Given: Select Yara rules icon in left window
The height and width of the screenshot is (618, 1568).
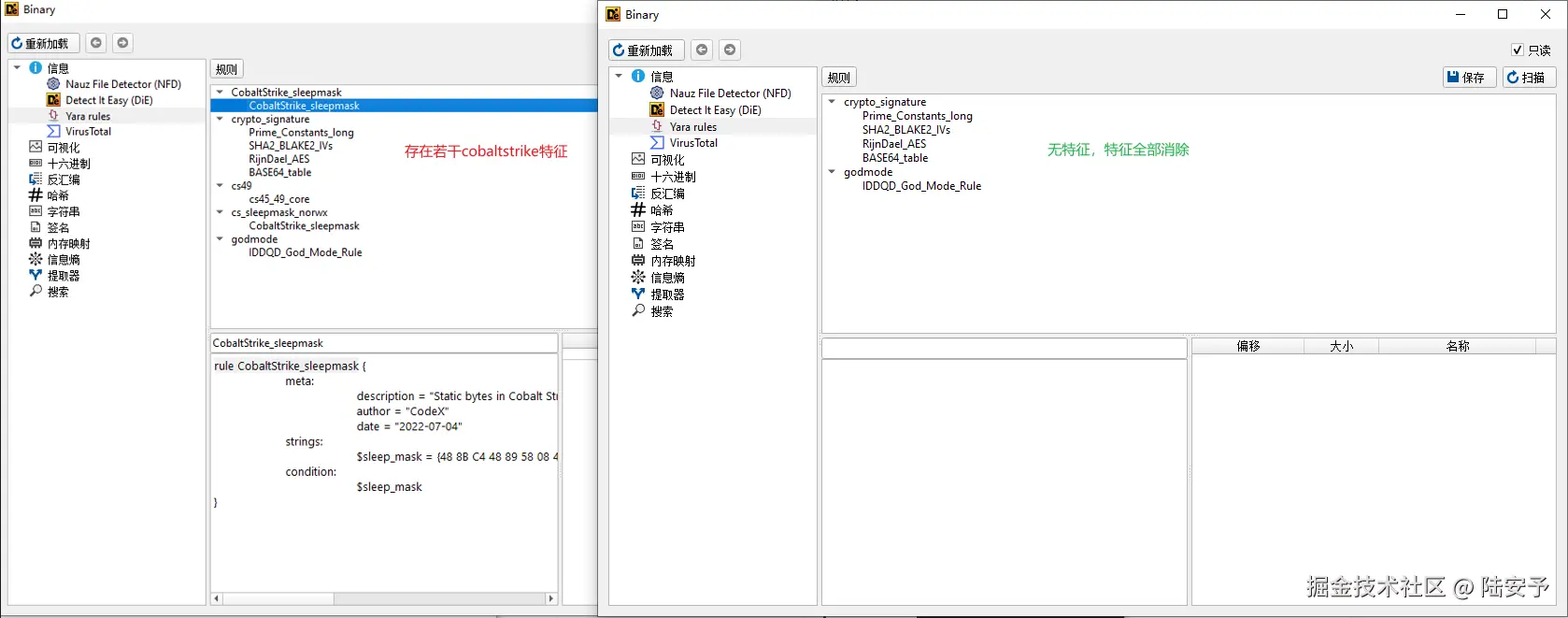Looking at the screenshot, I should tap(53, 116).
